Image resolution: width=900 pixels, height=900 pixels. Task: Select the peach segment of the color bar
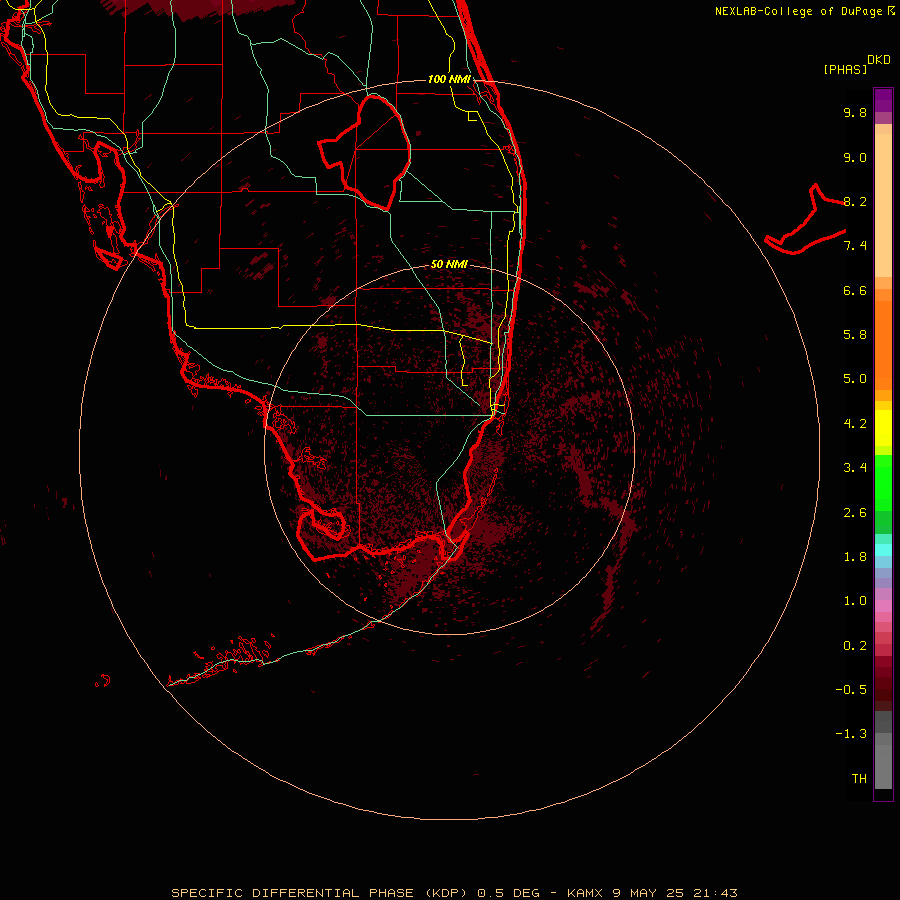click(x=883, y=201)
